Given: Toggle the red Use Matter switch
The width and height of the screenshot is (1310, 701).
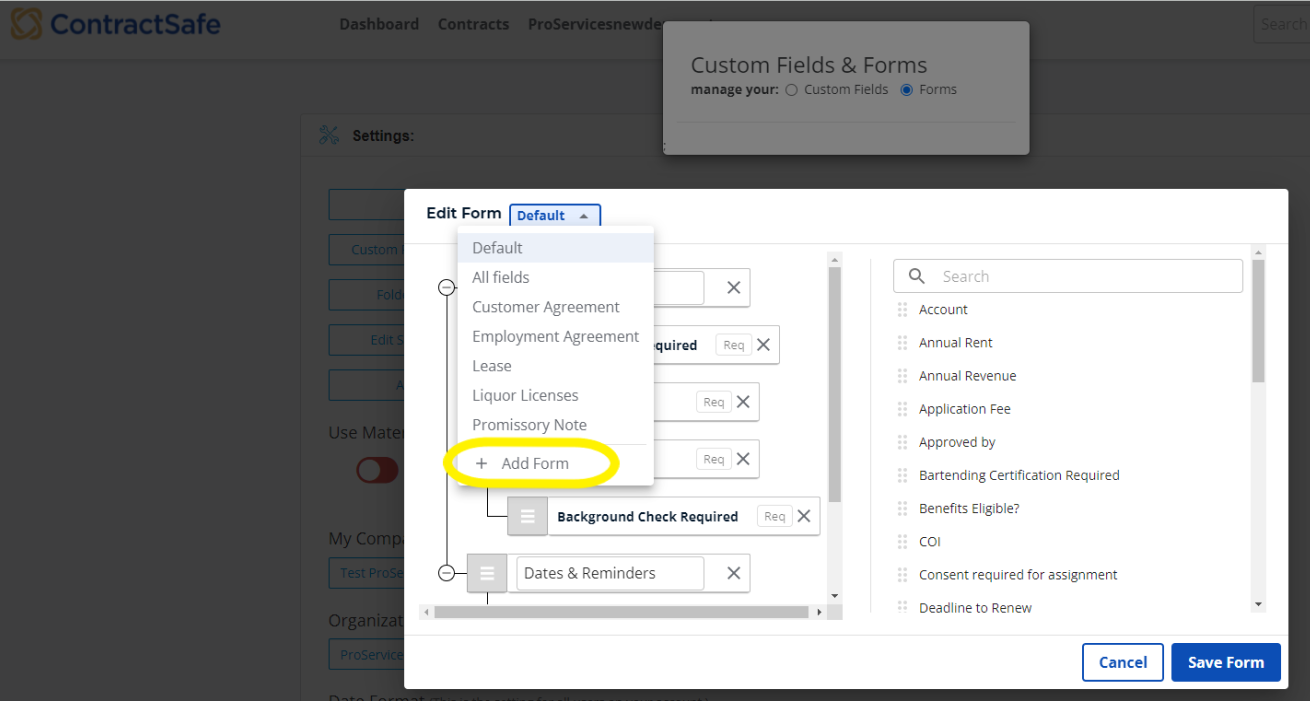Looking at the screenshot, I should (x=377, y=470).
